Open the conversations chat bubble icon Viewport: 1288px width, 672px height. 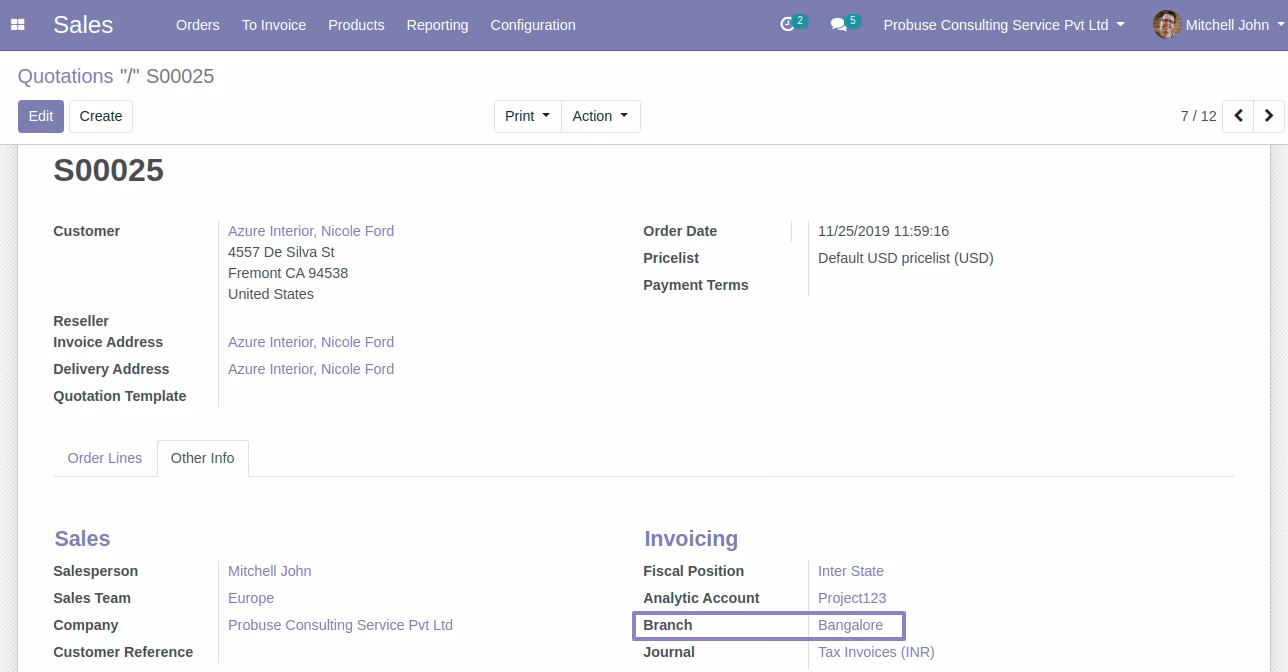tap(838, 25)
